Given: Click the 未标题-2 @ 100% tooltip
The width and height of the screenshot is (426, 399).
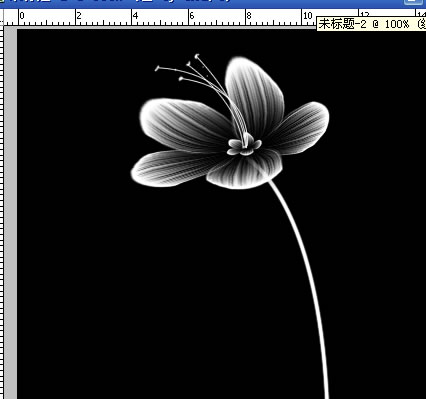Looking at the screenshot, I should coord(371,24).
